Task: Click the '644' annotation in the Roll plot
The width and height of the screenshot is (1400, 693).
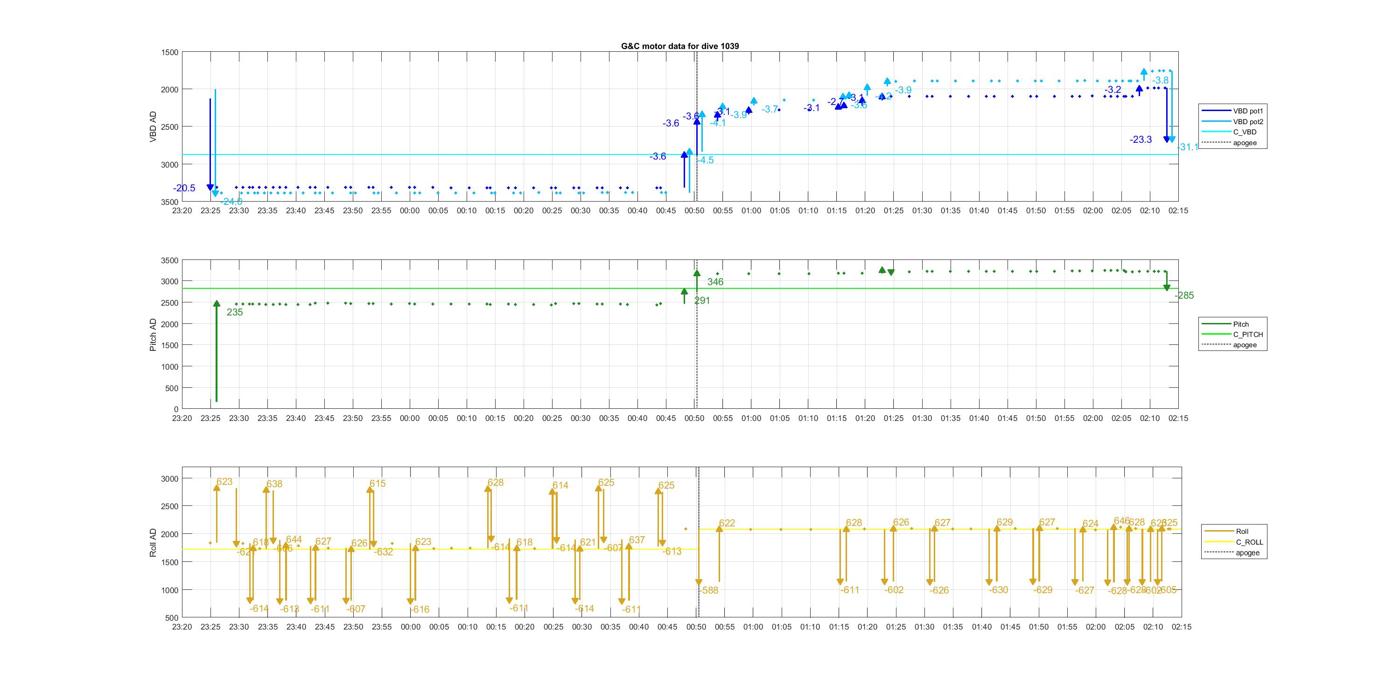Action: [x=294, y=540]
